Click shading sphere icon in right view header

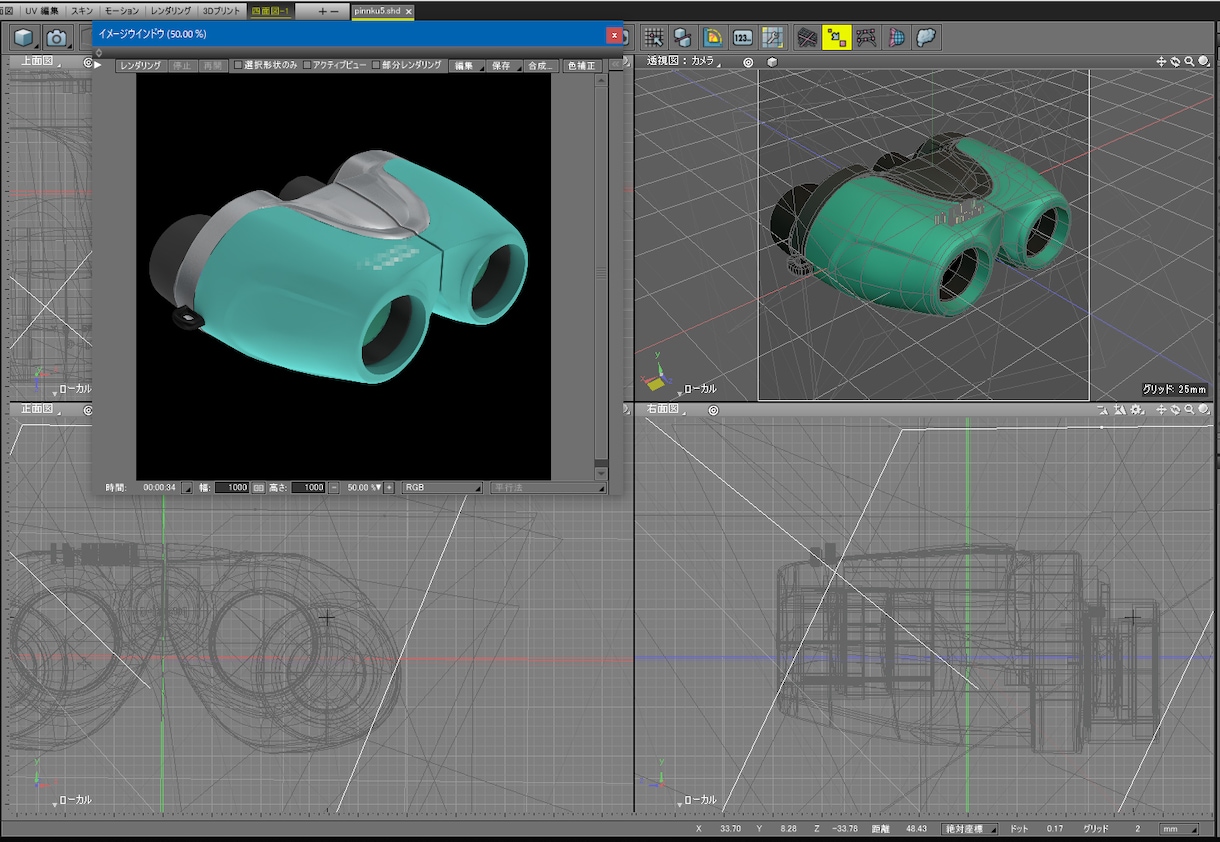(1203, 410)
